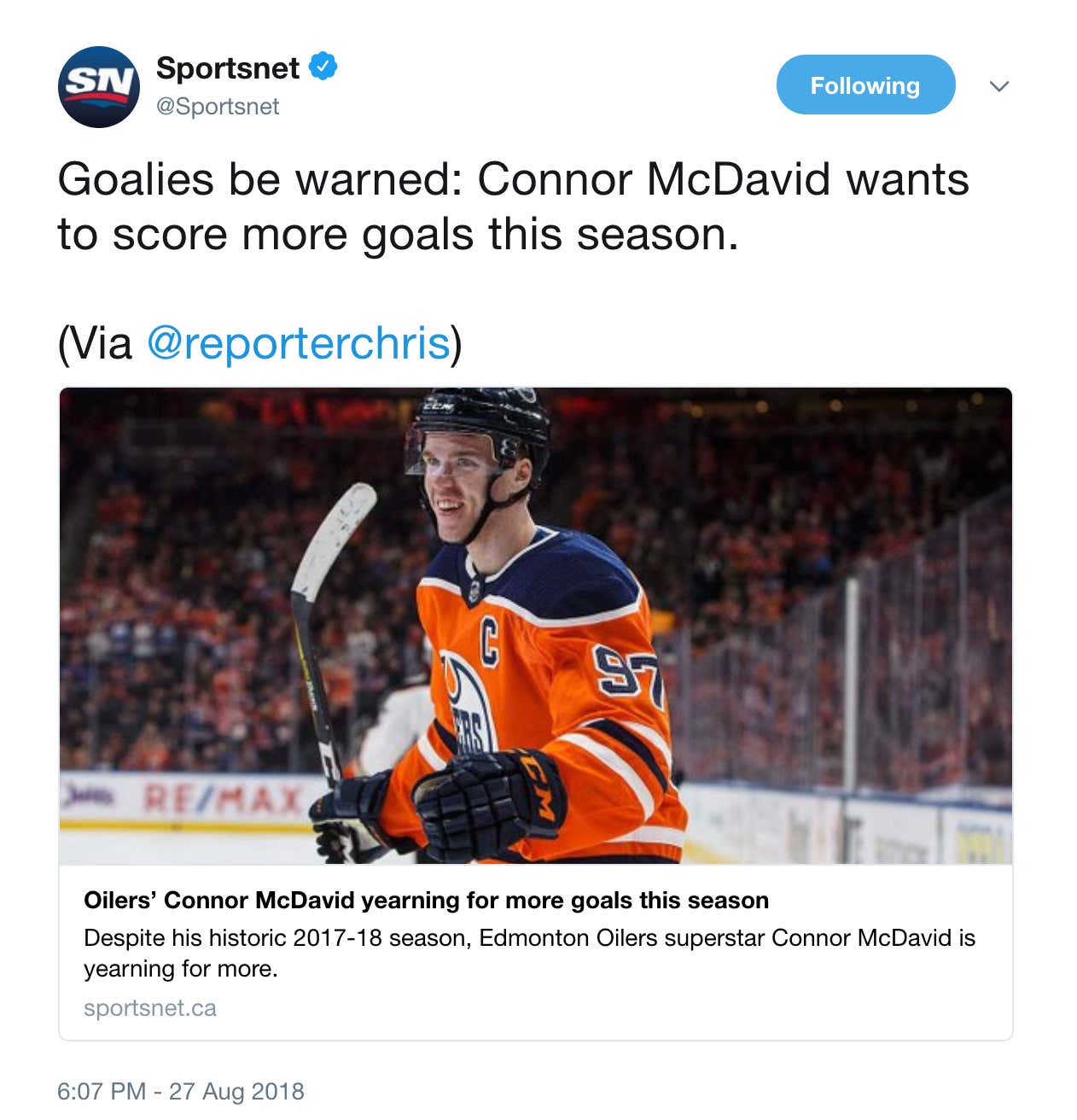Open Sportsnet profile via the SN avatar
The height and width of the screenshot is (1120, 1077).
pyautogui.click(x=98, y=86)
